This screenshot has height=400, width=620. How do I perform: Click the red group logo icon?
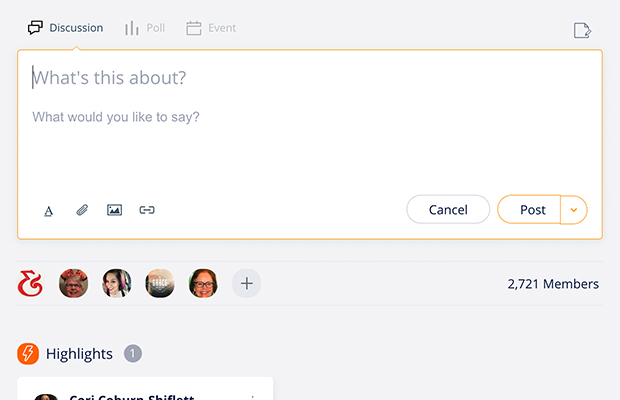click(30, 284)
